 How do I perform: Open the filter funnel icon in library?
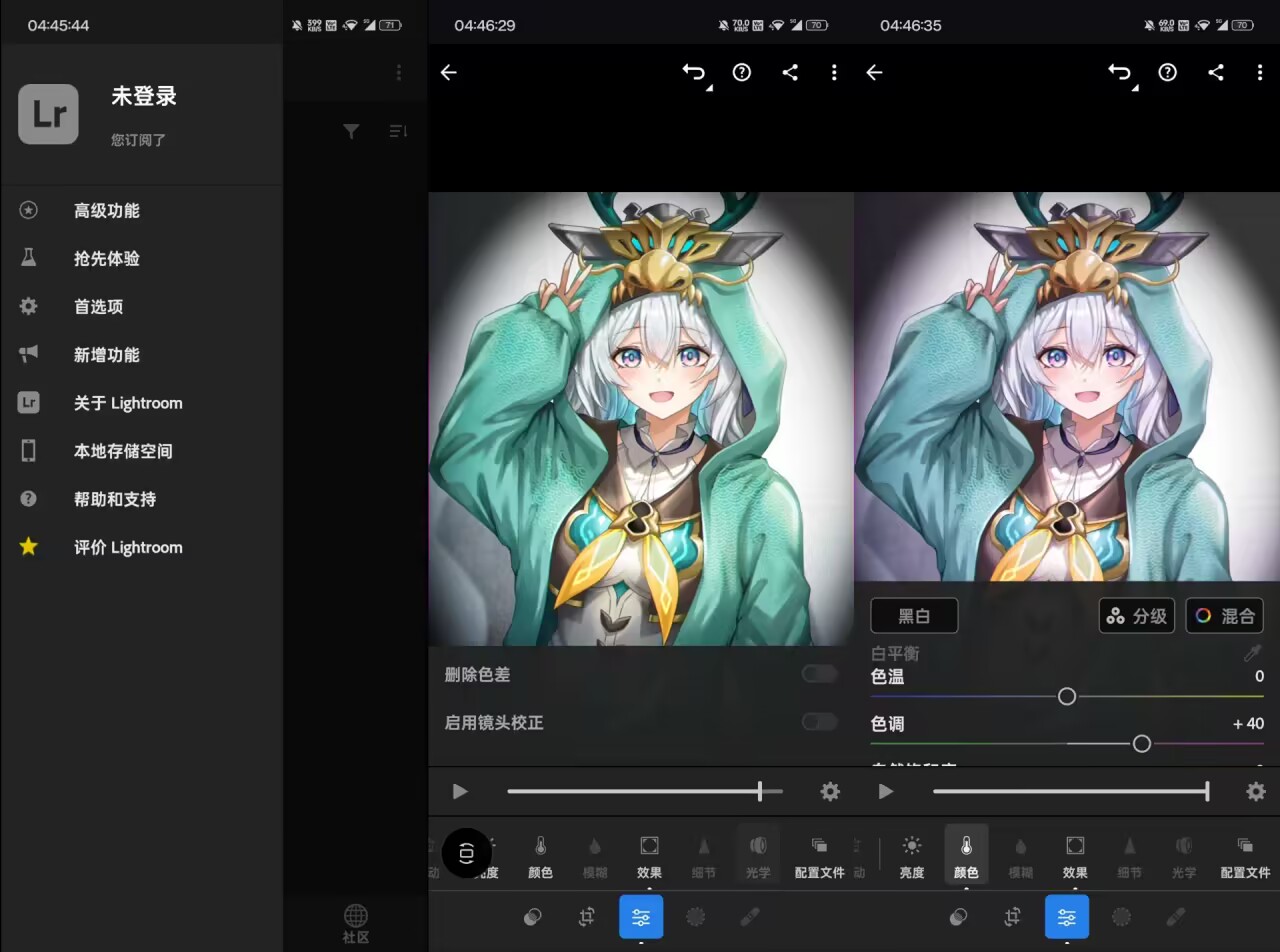click(x=351, y=131)
